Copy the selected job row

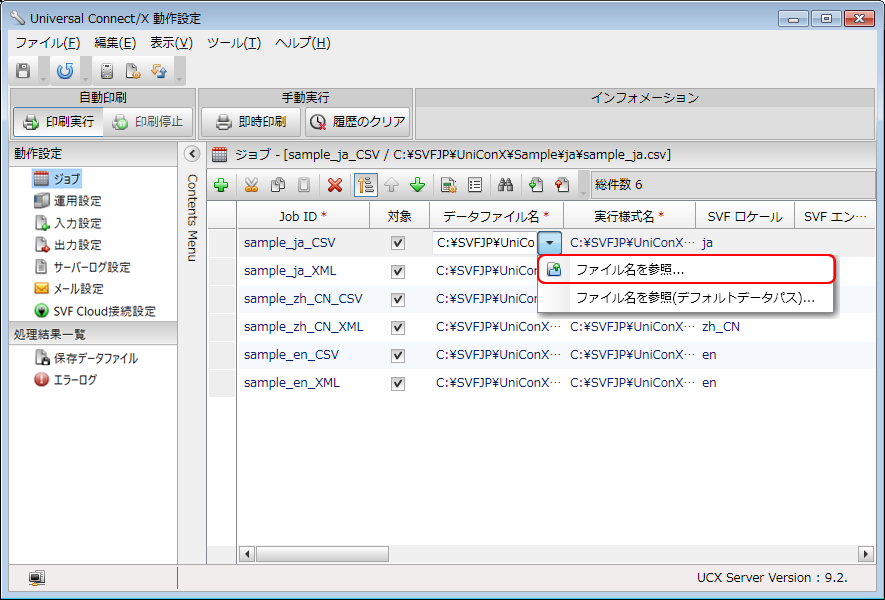(x=278, y=185)
